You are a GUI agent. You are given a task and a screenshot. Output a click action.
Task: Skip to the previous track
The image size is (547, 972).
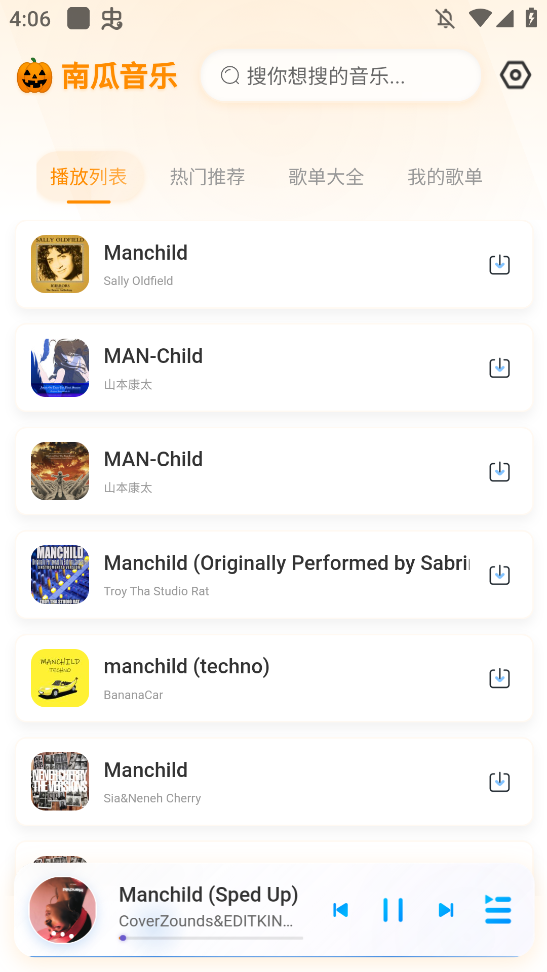[x=340, y=909]
